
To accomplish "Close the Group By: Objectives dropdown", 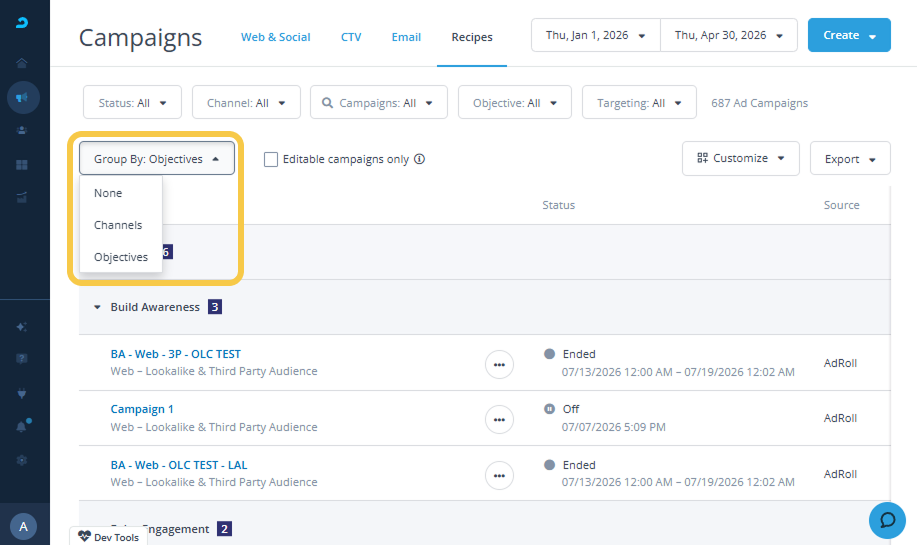I will click(x=157, y=158).
